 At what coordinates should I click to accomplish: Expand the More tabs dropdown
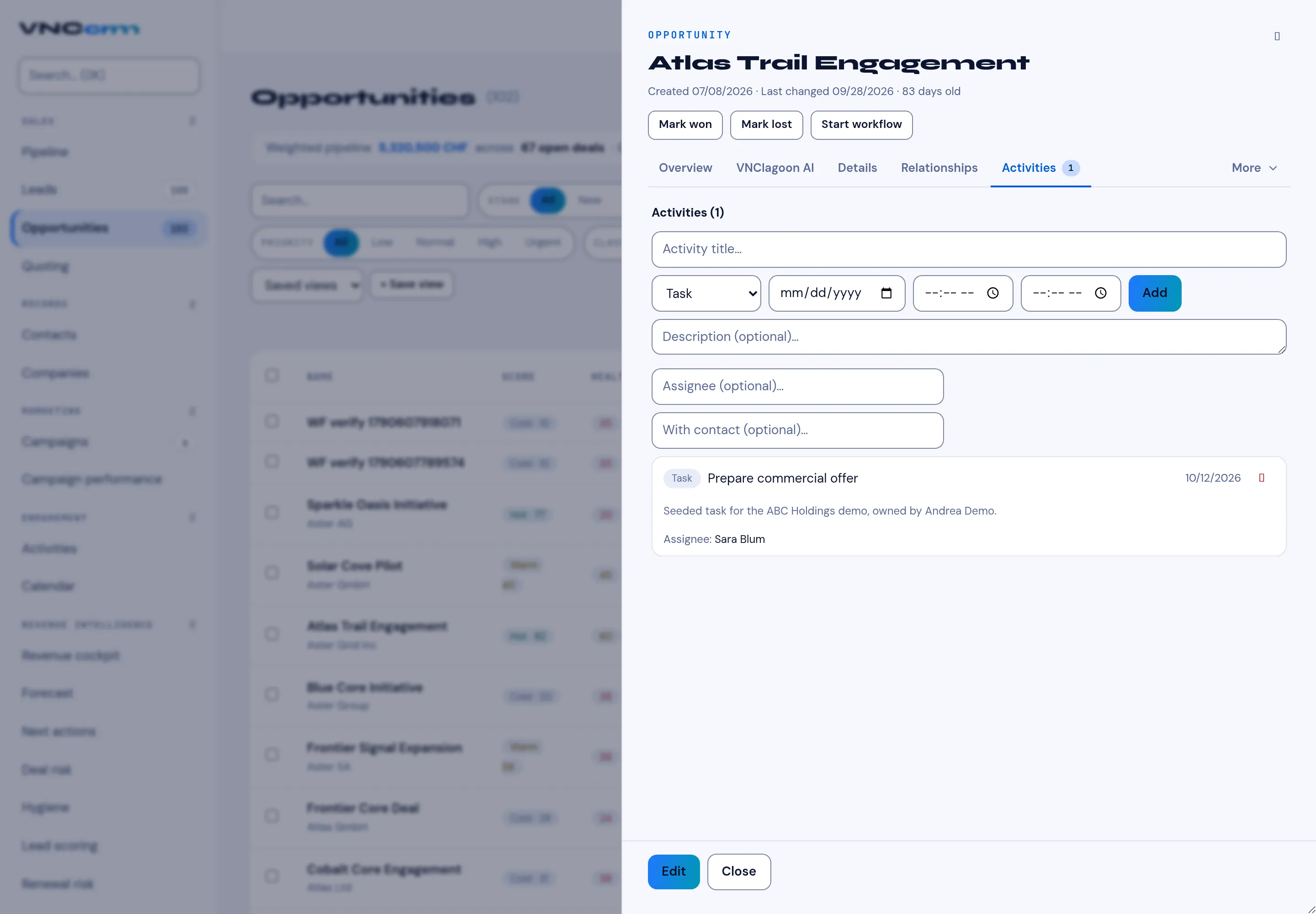(1254, 168)
